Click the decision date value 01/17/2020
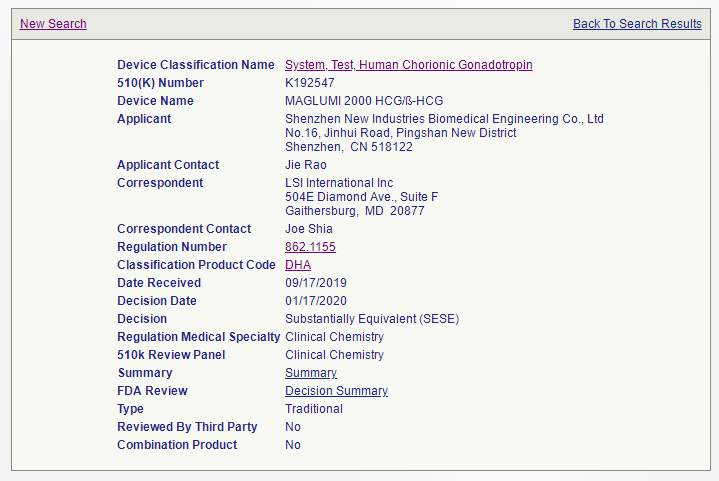 click(315, 301)
